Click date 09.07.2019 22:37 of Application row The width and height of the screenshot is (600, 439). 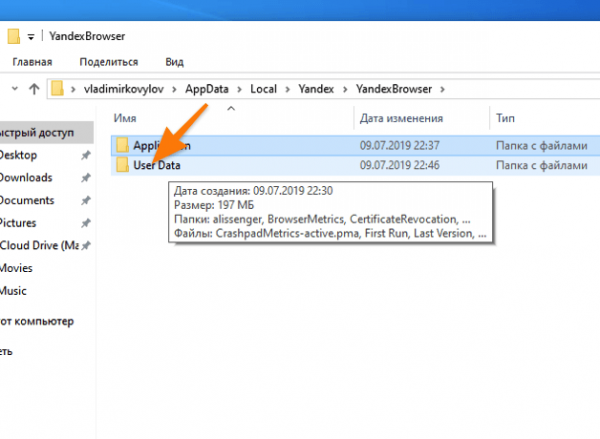coord(399,145)
